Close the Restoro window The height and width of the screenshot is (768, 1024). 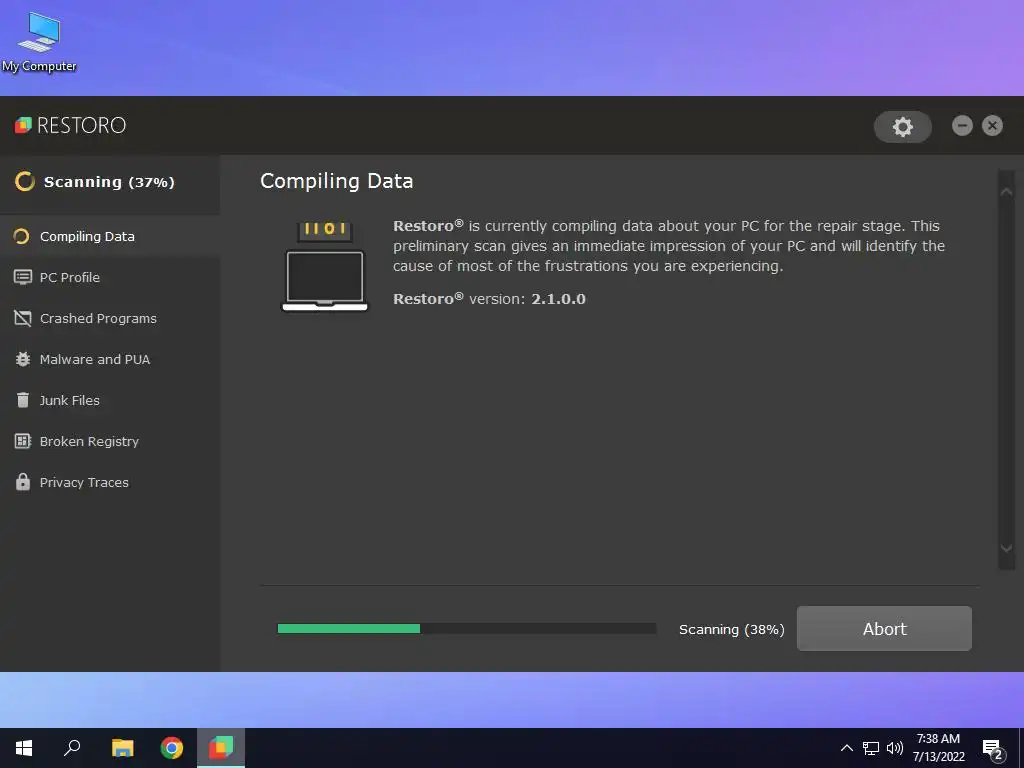tap(992, 125)
